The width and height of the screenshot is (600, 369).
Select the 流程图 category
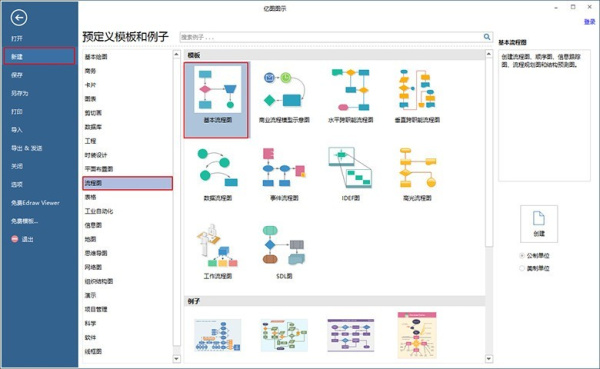pyautogui.click(x=127, y=183)
